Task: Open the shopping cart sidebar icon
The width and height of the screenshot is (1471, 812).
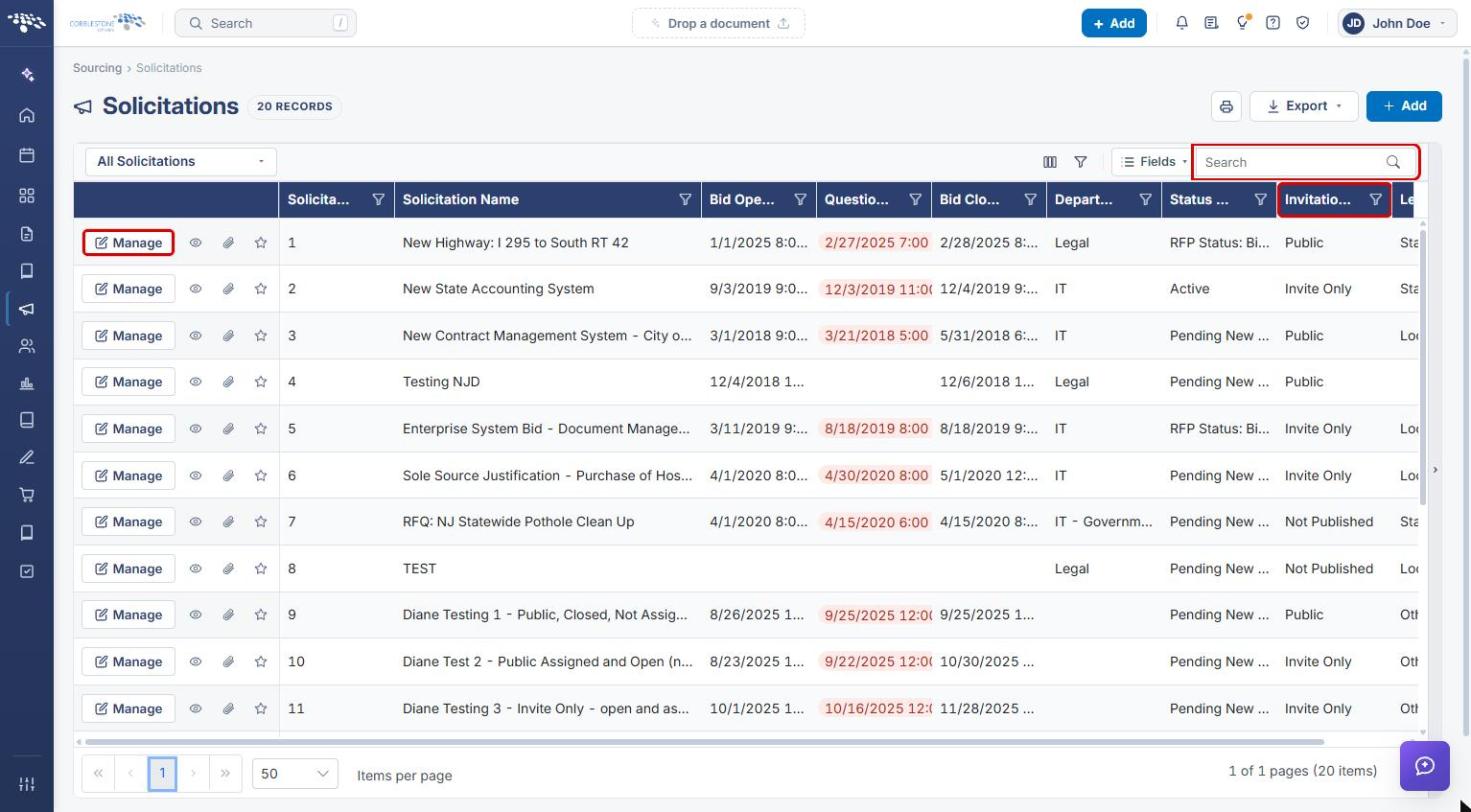Action: coord(27,494)
